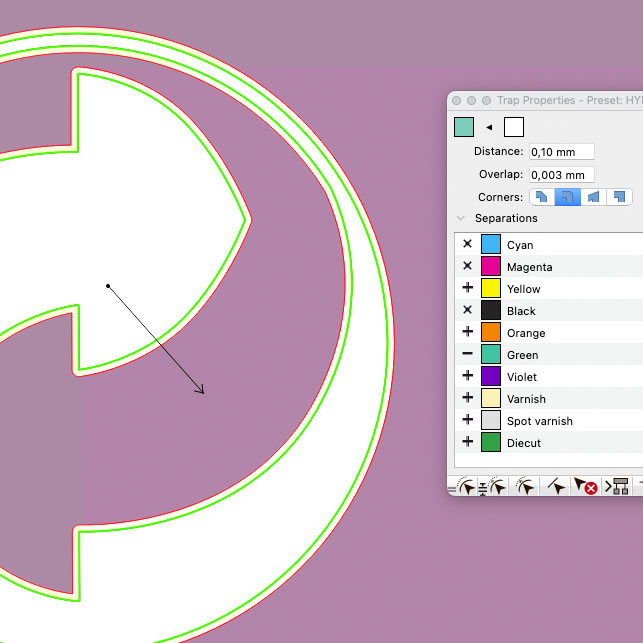Toggle the Magenta separation state mark
The image size is (643, 643).
(x=467, y=266)
